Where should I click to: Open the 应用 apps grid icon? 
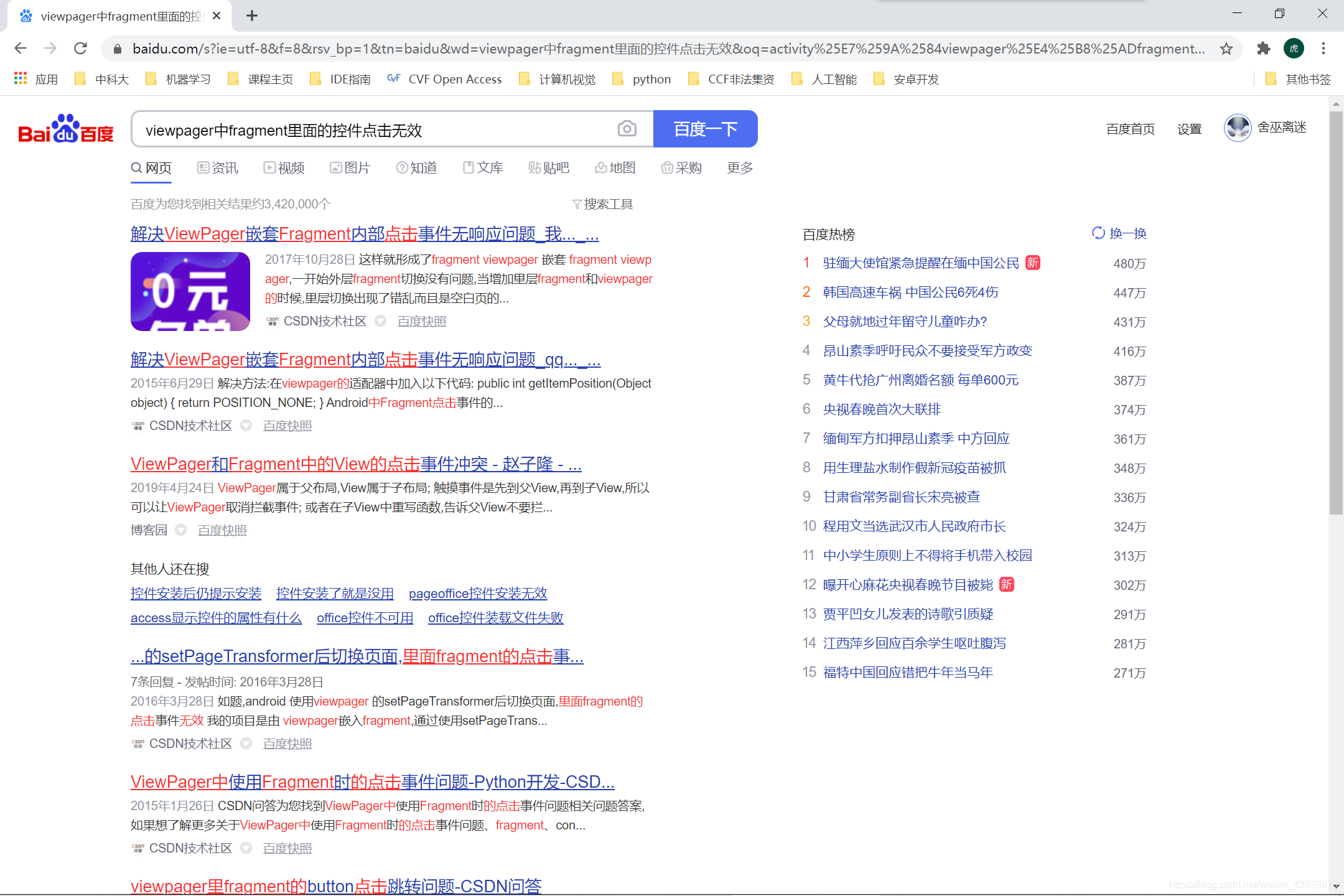pyautogui.click(x=21, y=79)
